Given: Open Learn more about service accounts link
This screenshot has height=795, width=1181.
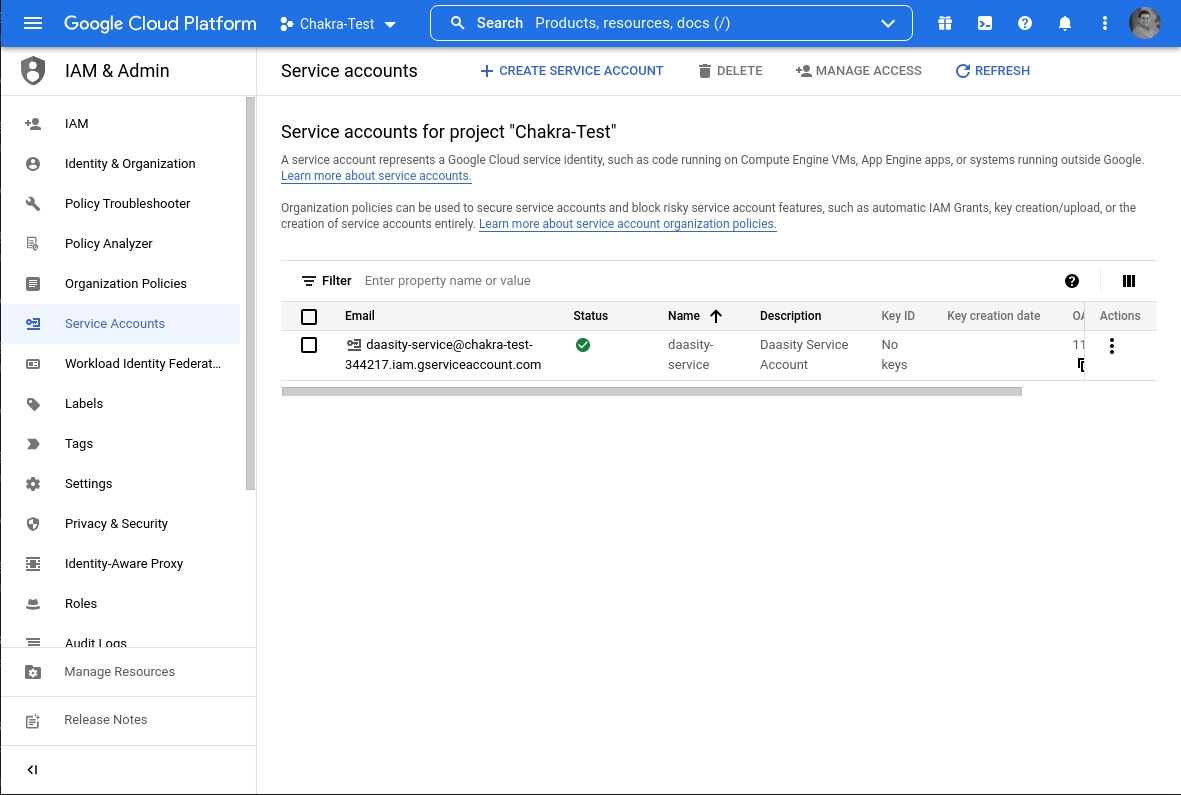Looking at the screenshot, I should coord(376,176).
